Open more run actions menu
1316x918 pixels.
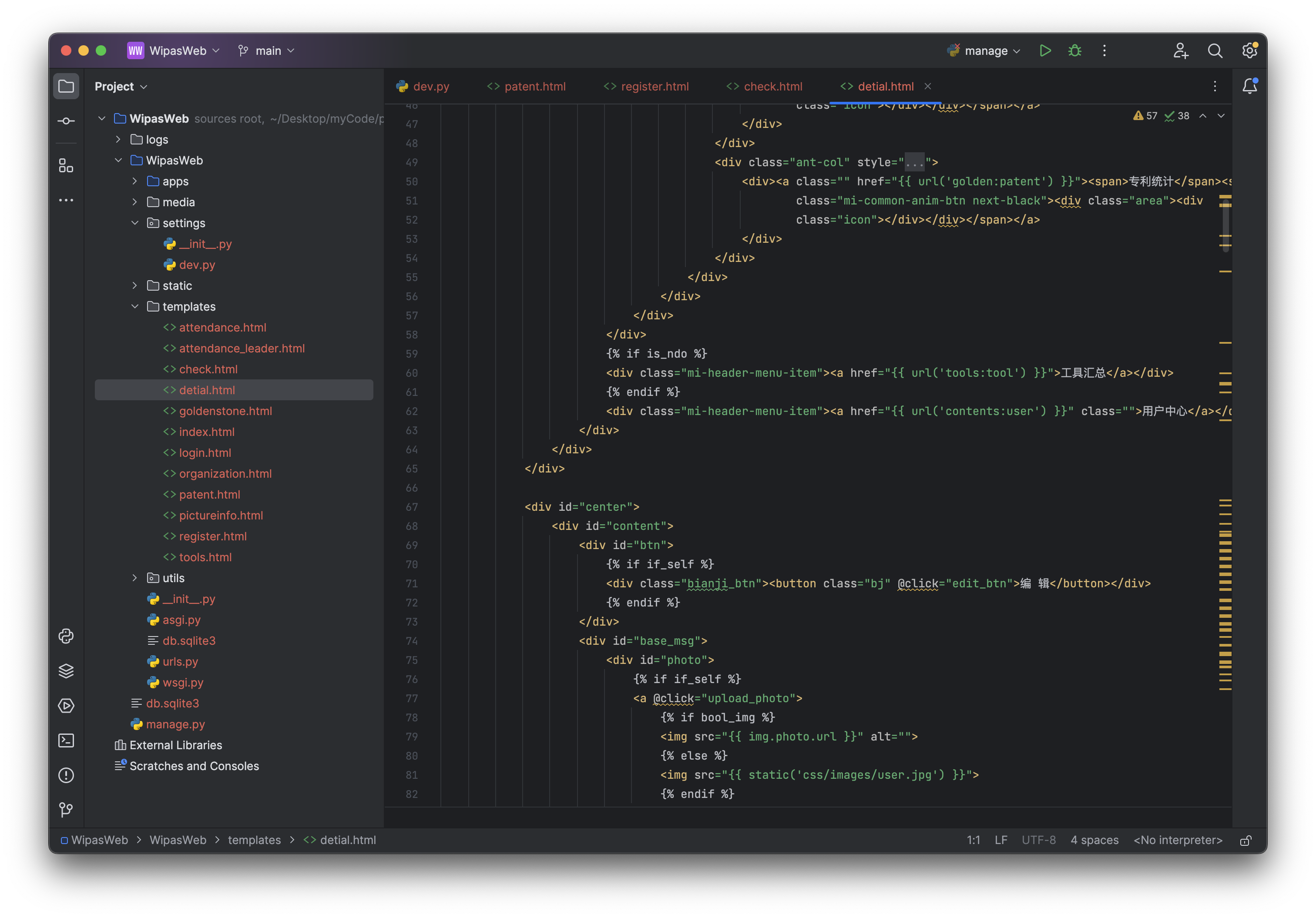pos(1104,50)
